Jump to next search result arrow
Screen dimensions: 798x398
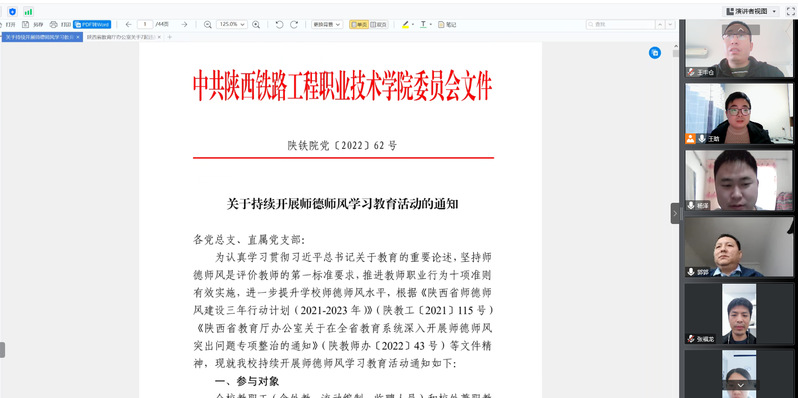[671, 24]
